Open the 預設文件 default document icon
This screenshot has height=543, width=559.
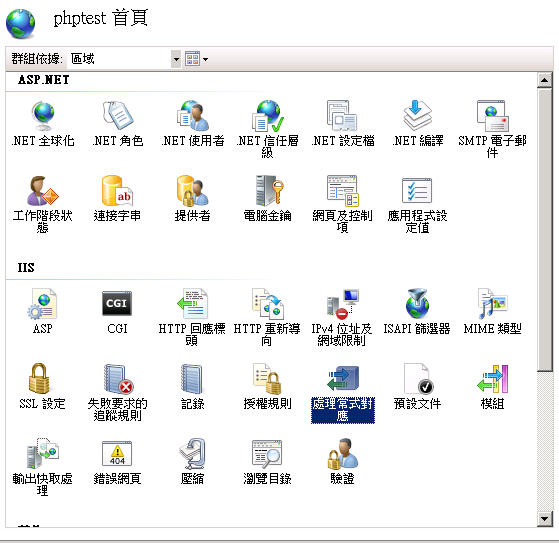(418, 378)
